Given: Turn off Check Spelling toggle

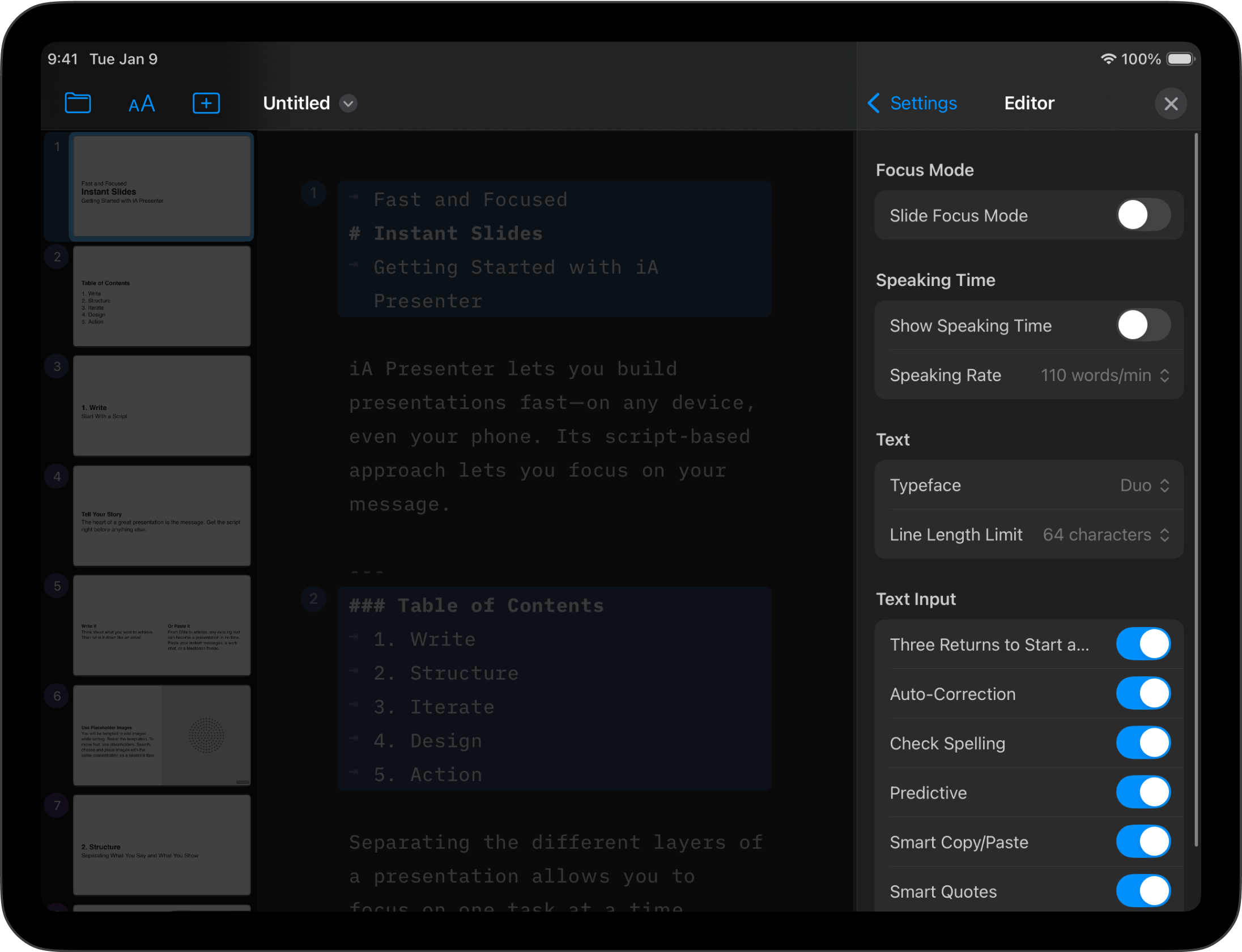Looking at the screenshot, I should pyautogui.click(x=1143, y=743).
